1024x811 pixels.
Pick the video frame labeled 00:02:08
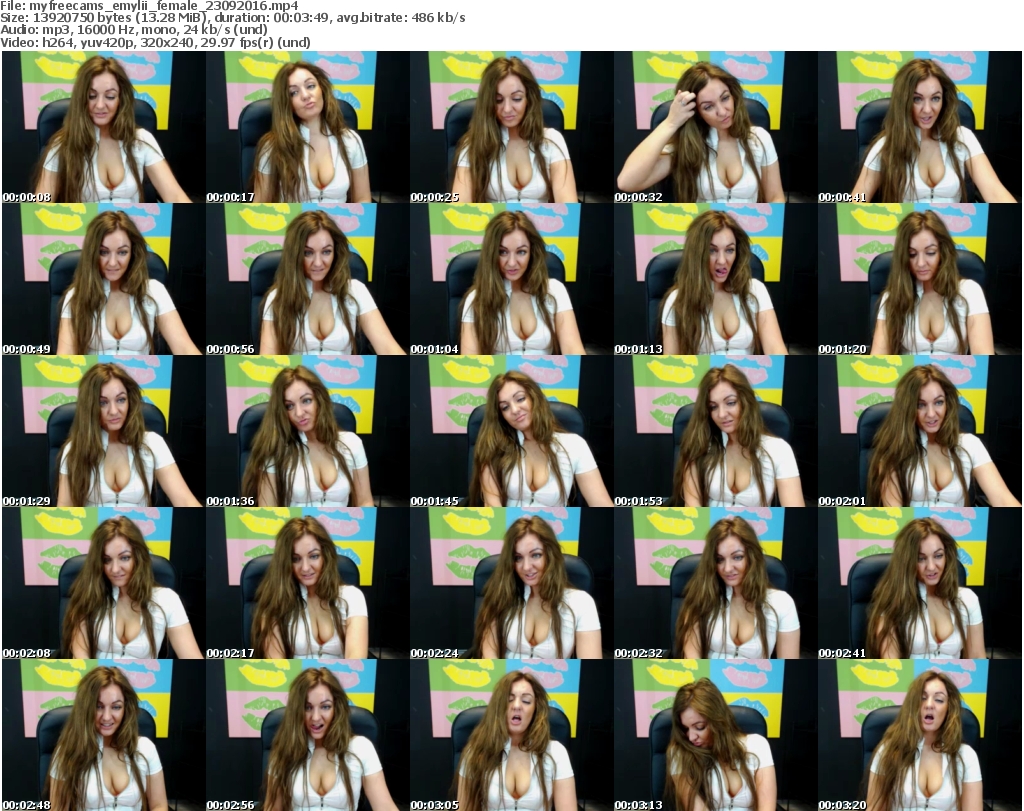[x=103, y=583]
